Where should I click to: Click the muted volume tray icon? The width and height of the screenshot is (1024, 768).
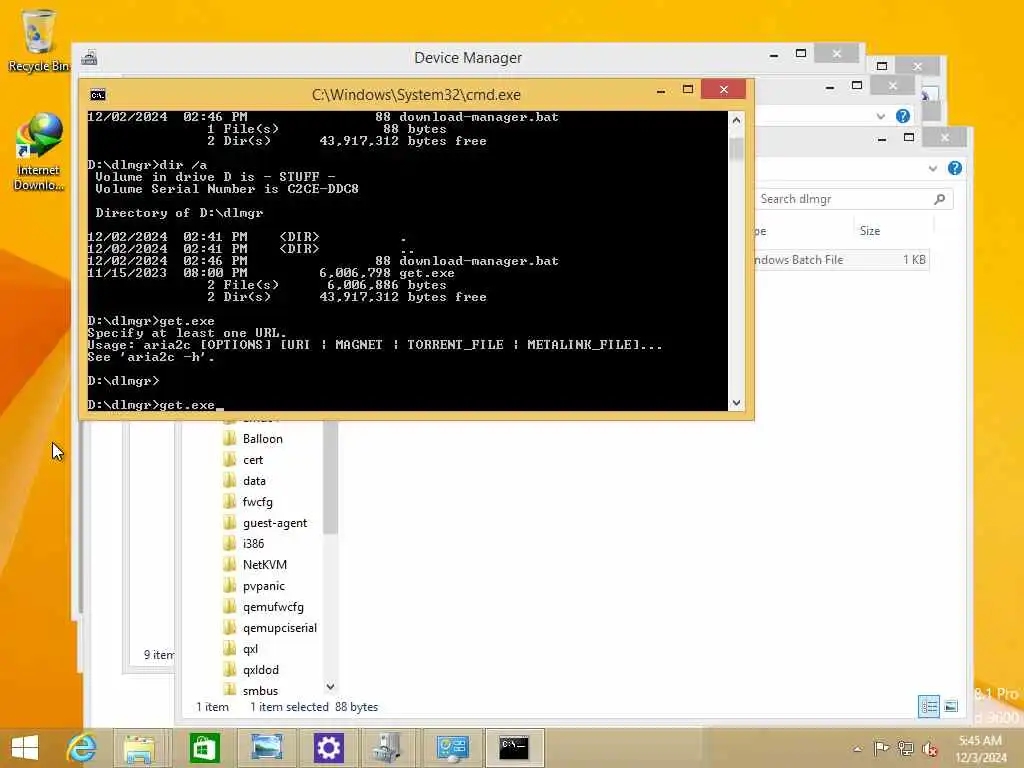pyautogui.click(x=929, y=748)
